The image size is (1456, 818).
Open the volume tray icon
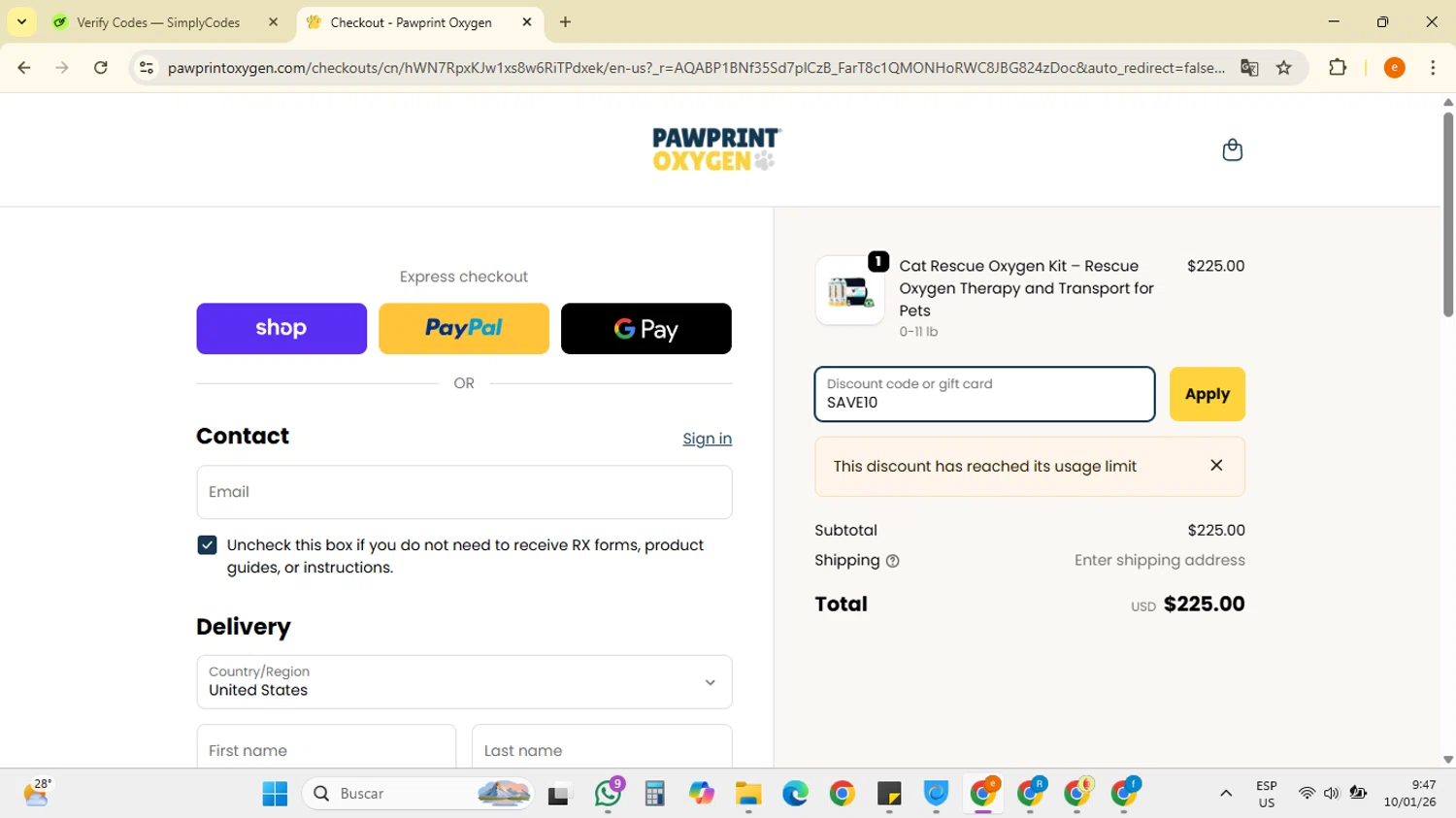[x=1332, y=794]
